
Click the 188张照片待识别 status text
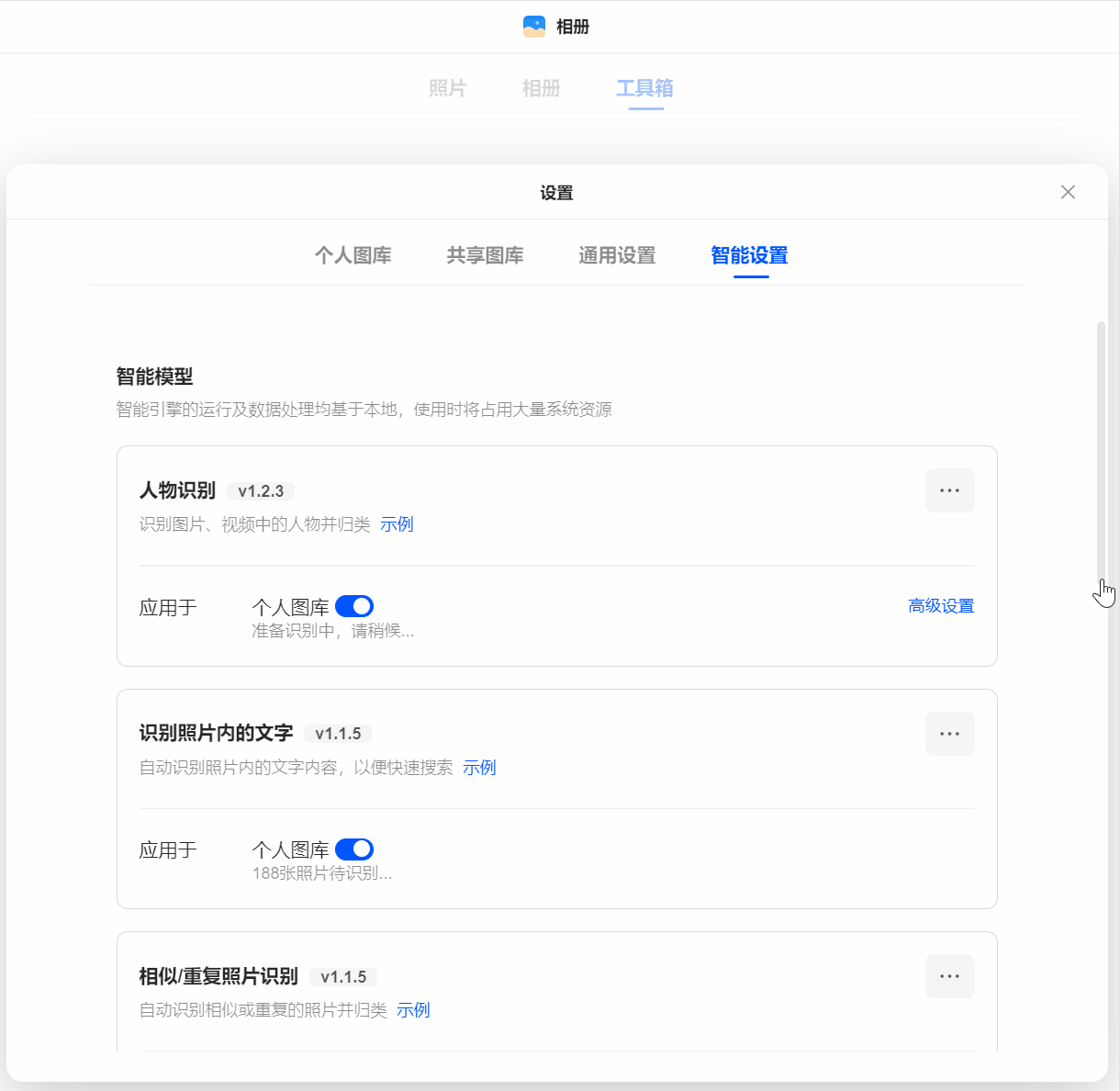[322, 873]
